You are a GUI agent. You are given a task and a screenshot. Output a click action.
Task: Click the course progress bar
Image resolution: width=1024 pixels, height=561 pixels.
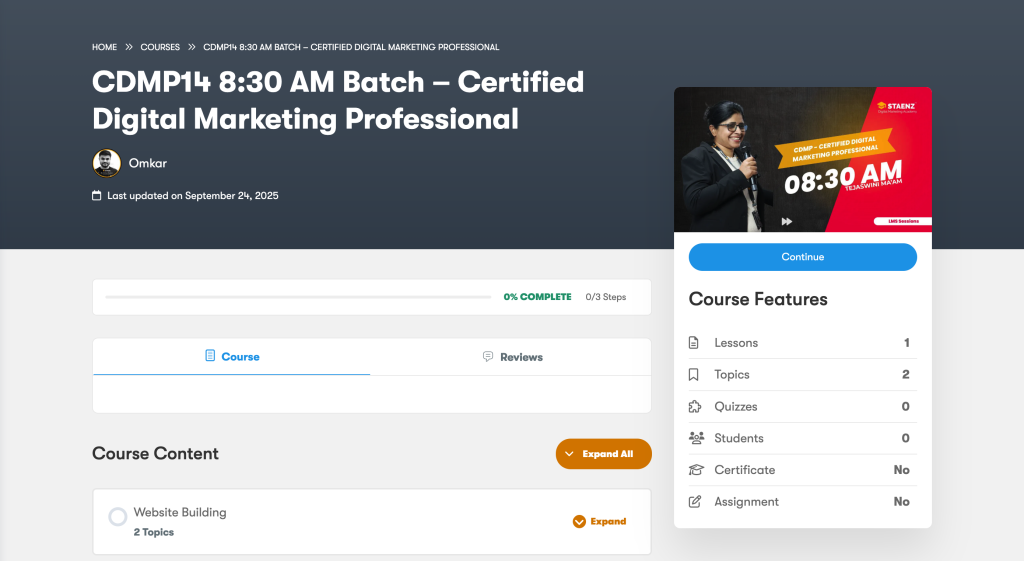300,297
